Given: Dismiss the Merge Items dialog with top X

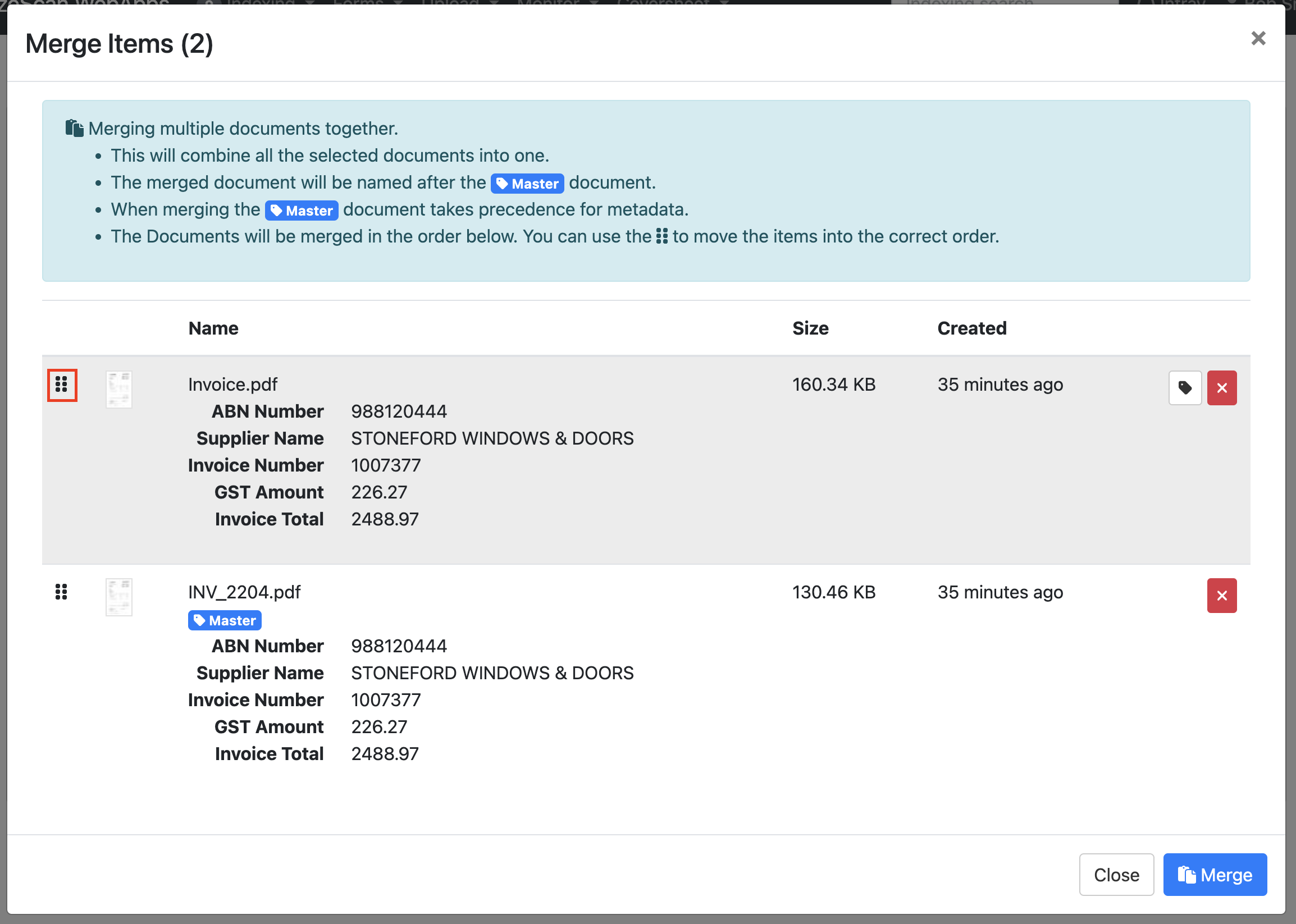Looking at the screenshot, I should pyautogui.click(x=1258, y=39).
